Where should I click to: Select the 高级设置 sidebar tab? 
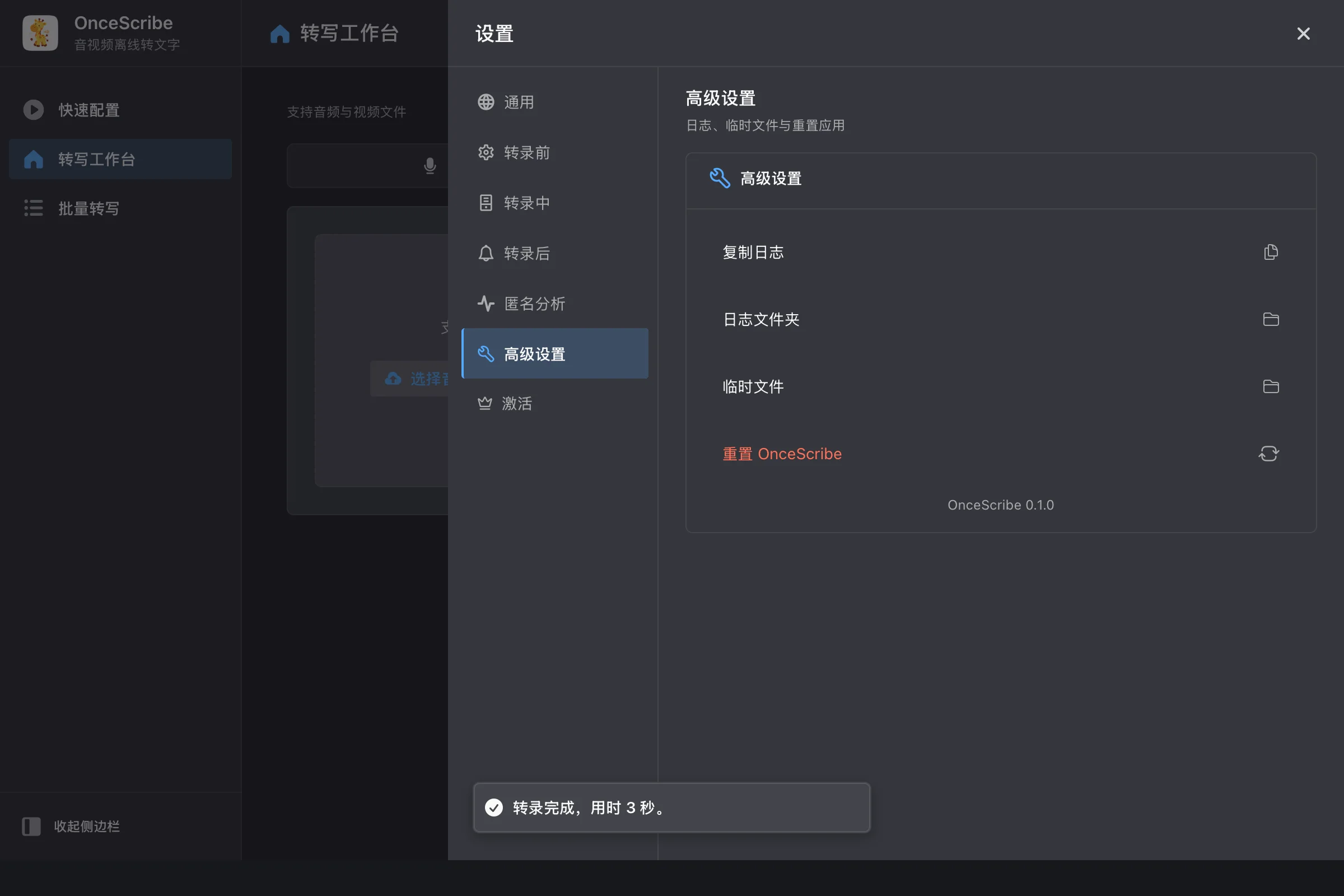[x=554, y=354]
